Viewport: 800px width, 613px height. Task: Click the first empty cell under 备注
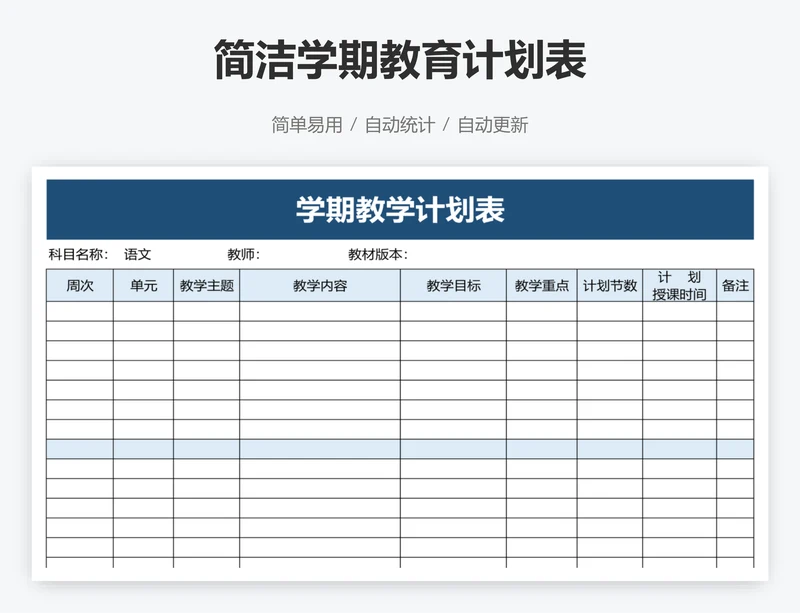click(735, 311)
